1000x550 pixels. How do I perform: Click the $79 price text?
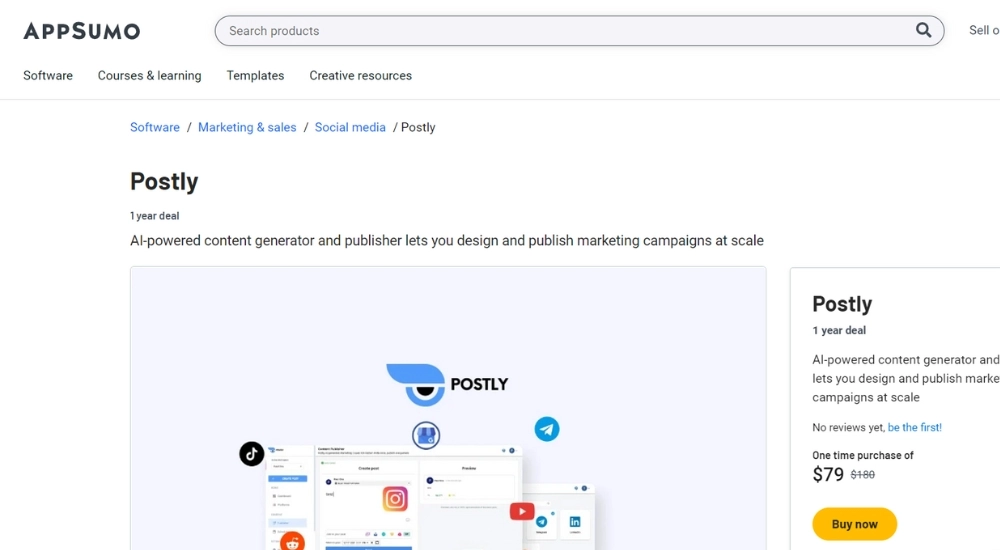[x=828, y=474]
